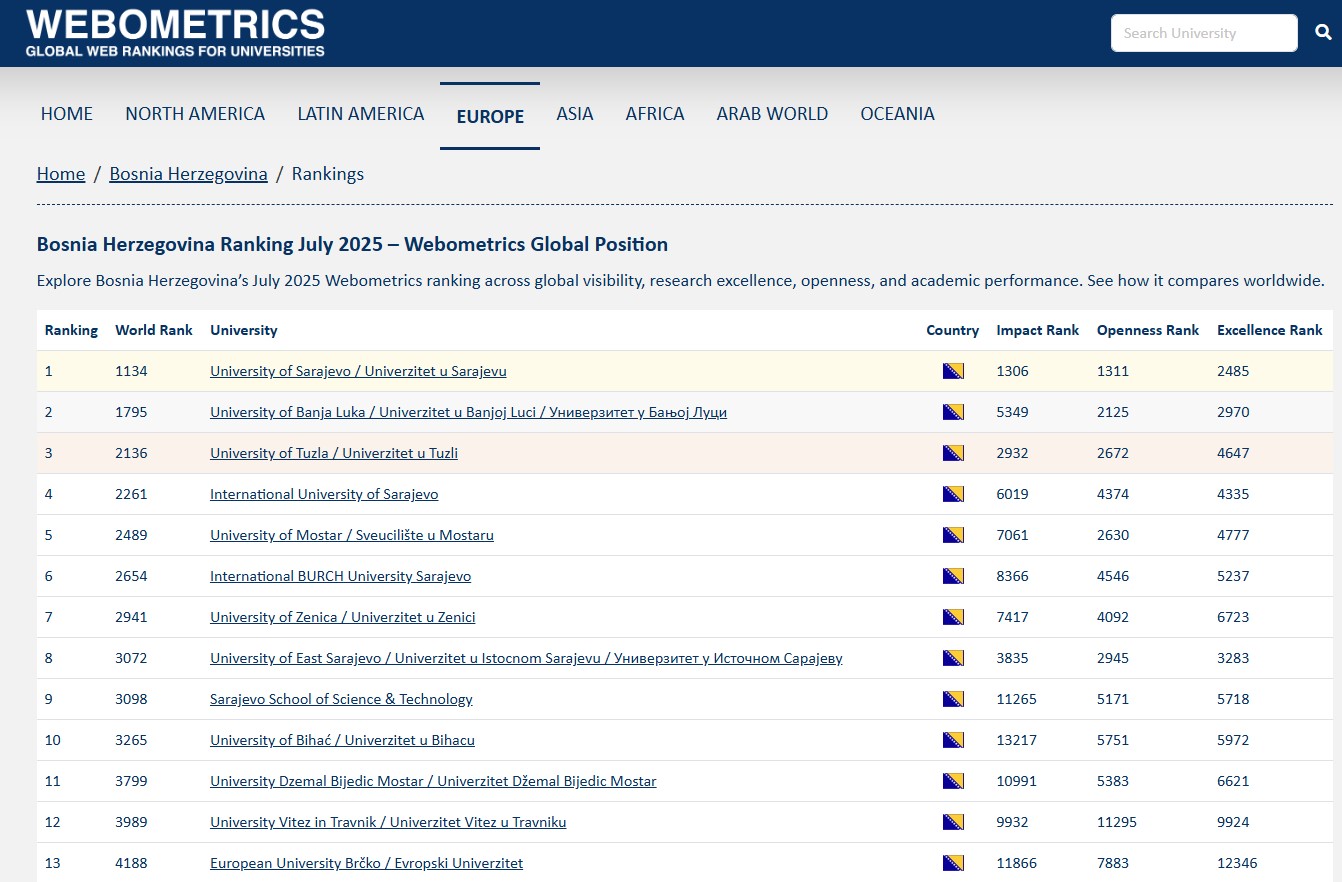Open the Sarajevo School of Science & Technology link

(341, 698)
